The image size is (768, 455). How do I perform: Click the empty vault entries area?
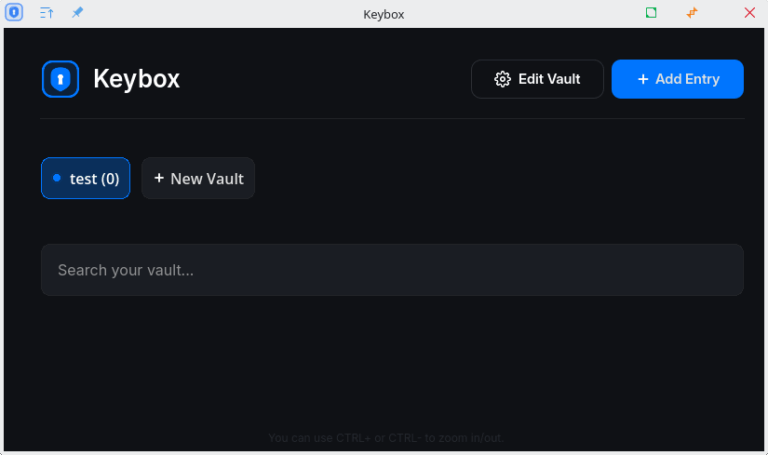[x=392, y=362]
